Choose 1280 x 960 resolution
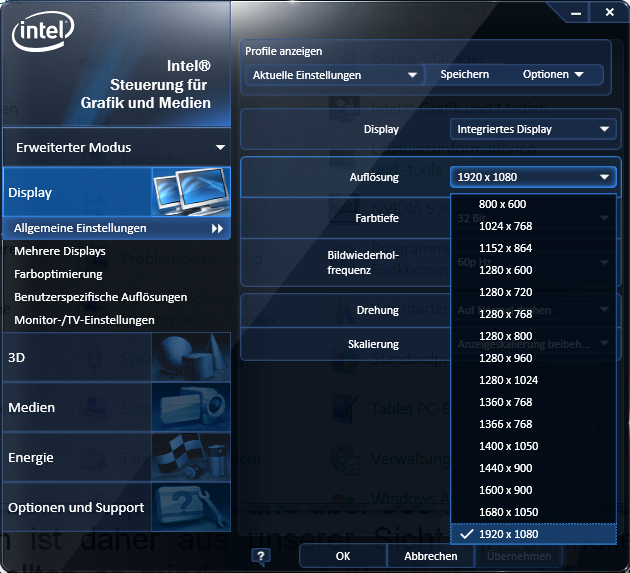This screenshot has width=630, height=573. click(533, 358)
